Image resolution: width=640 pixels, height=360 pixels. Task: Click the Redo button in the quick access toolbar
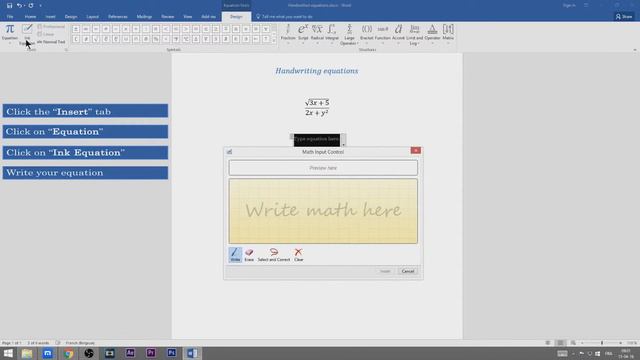click(x=31, y=5)
